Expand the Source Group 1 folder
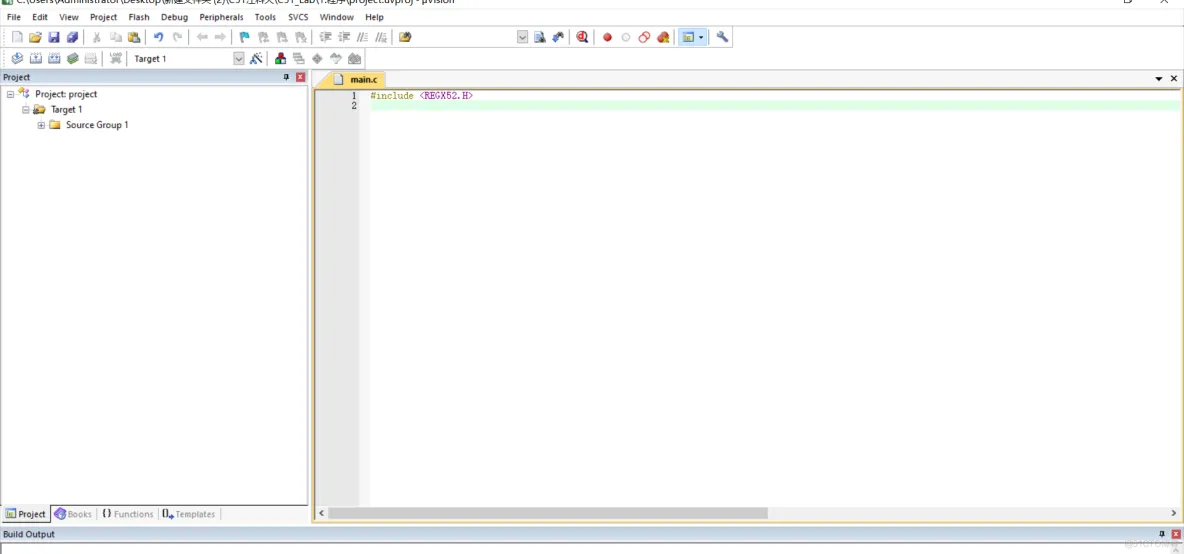 point(42,125)
